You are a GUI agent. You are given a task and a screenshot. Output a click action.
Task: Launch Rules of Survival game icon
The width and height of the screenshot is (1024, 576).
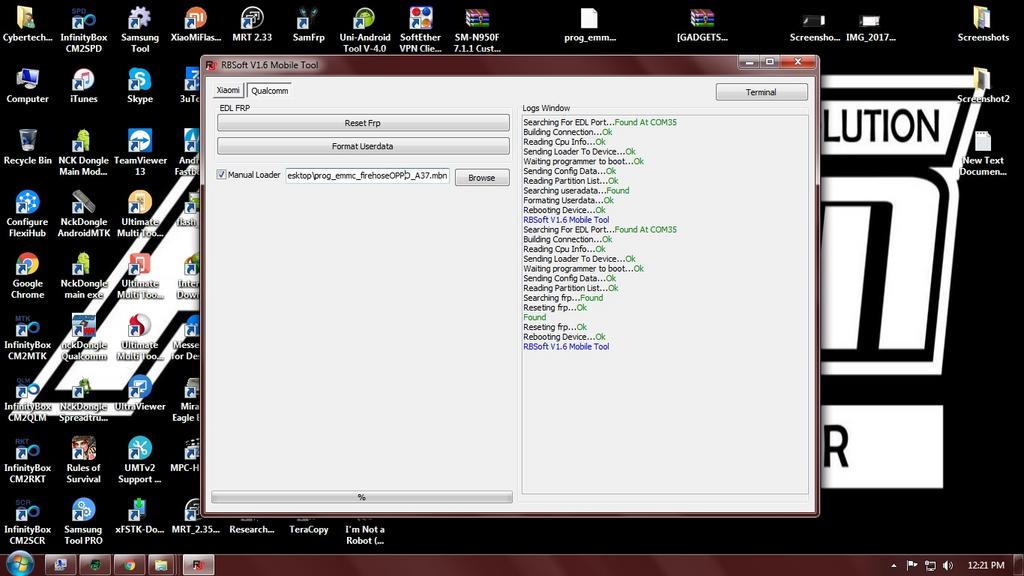click(84, 460)
